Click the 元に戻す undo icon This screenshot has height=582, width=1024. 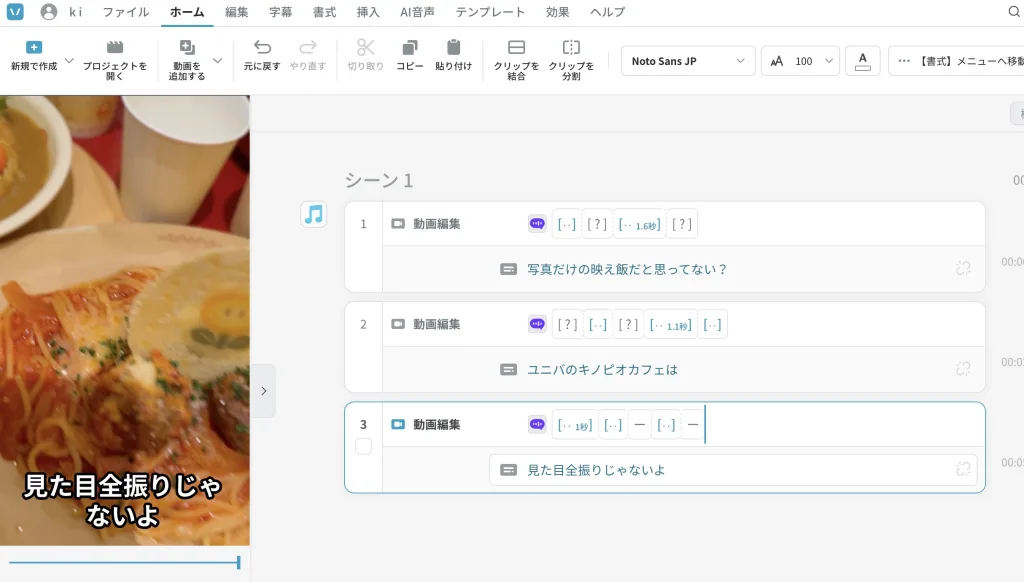[x=262, y=47]
